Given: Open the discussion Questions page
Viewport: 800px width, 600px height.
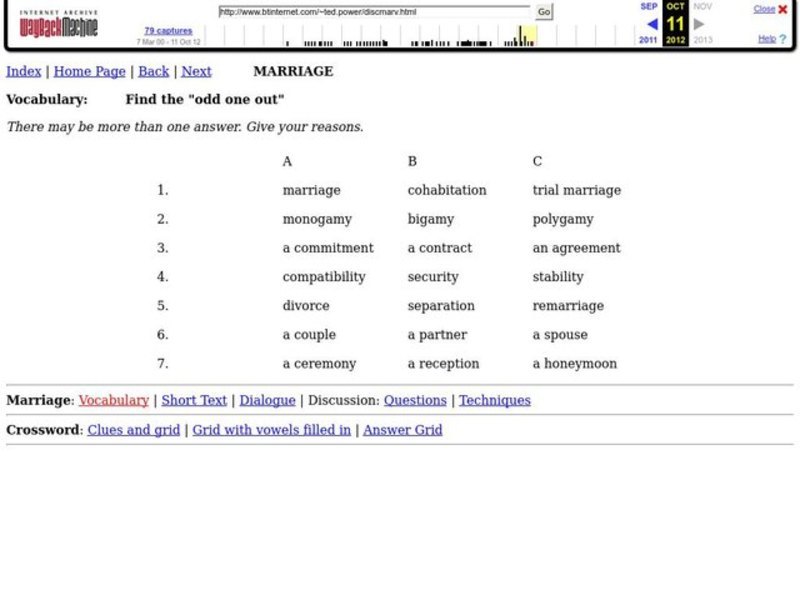Looking at the screenshot, I should (x=415, y=399).
